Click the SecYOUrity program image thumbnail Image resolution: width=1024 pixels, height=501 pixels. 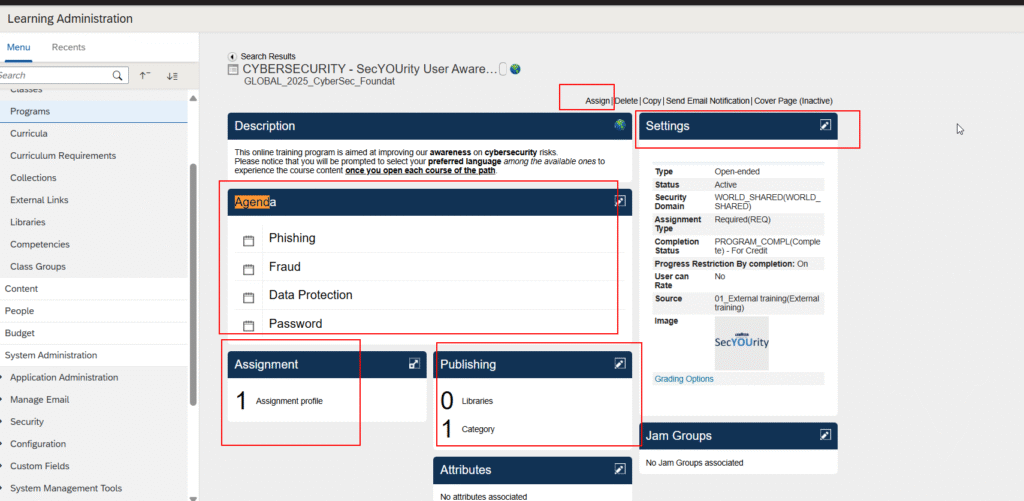741,342
